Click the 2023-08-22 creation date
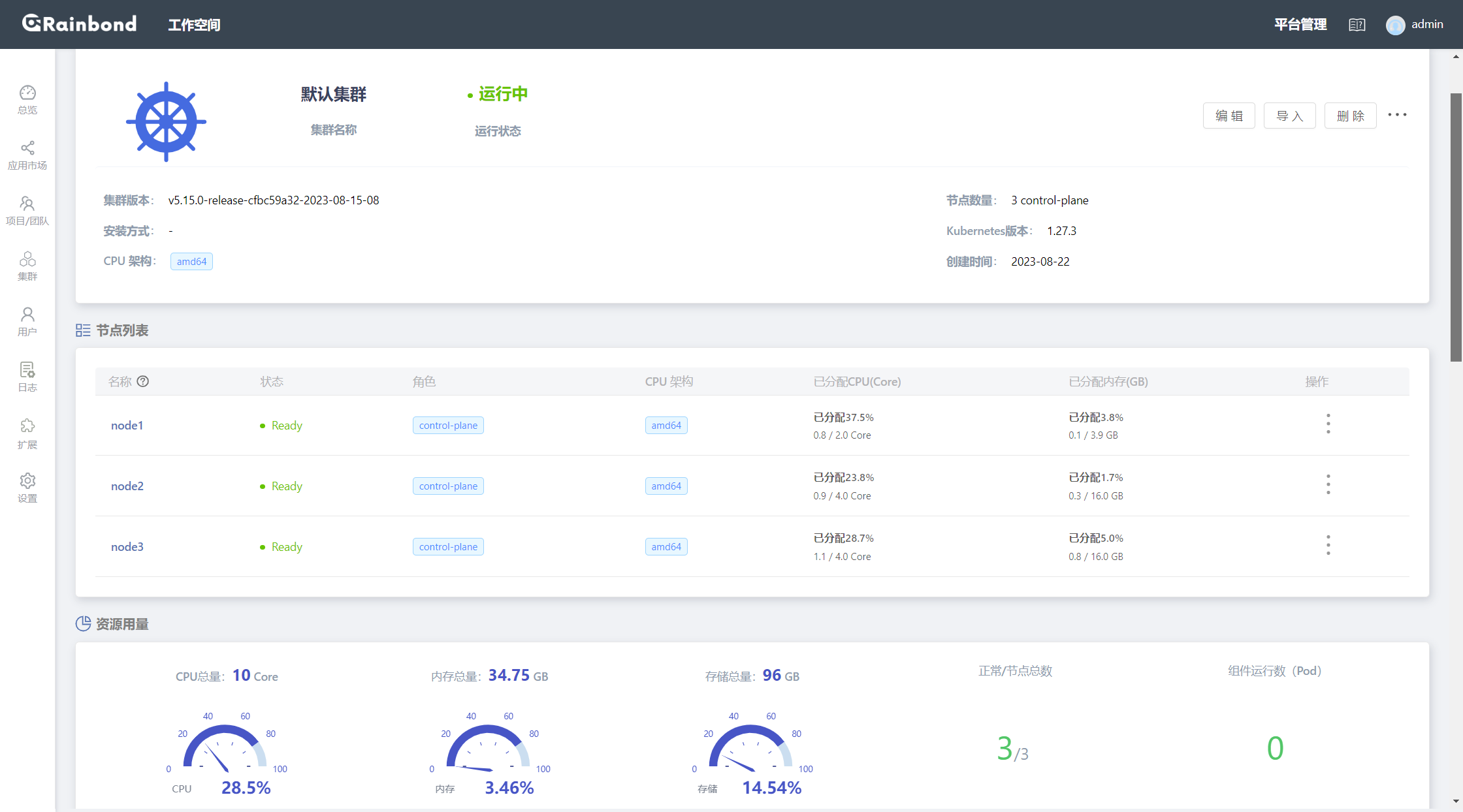This screenshot has width=1463, height=812. [1040, 262]
